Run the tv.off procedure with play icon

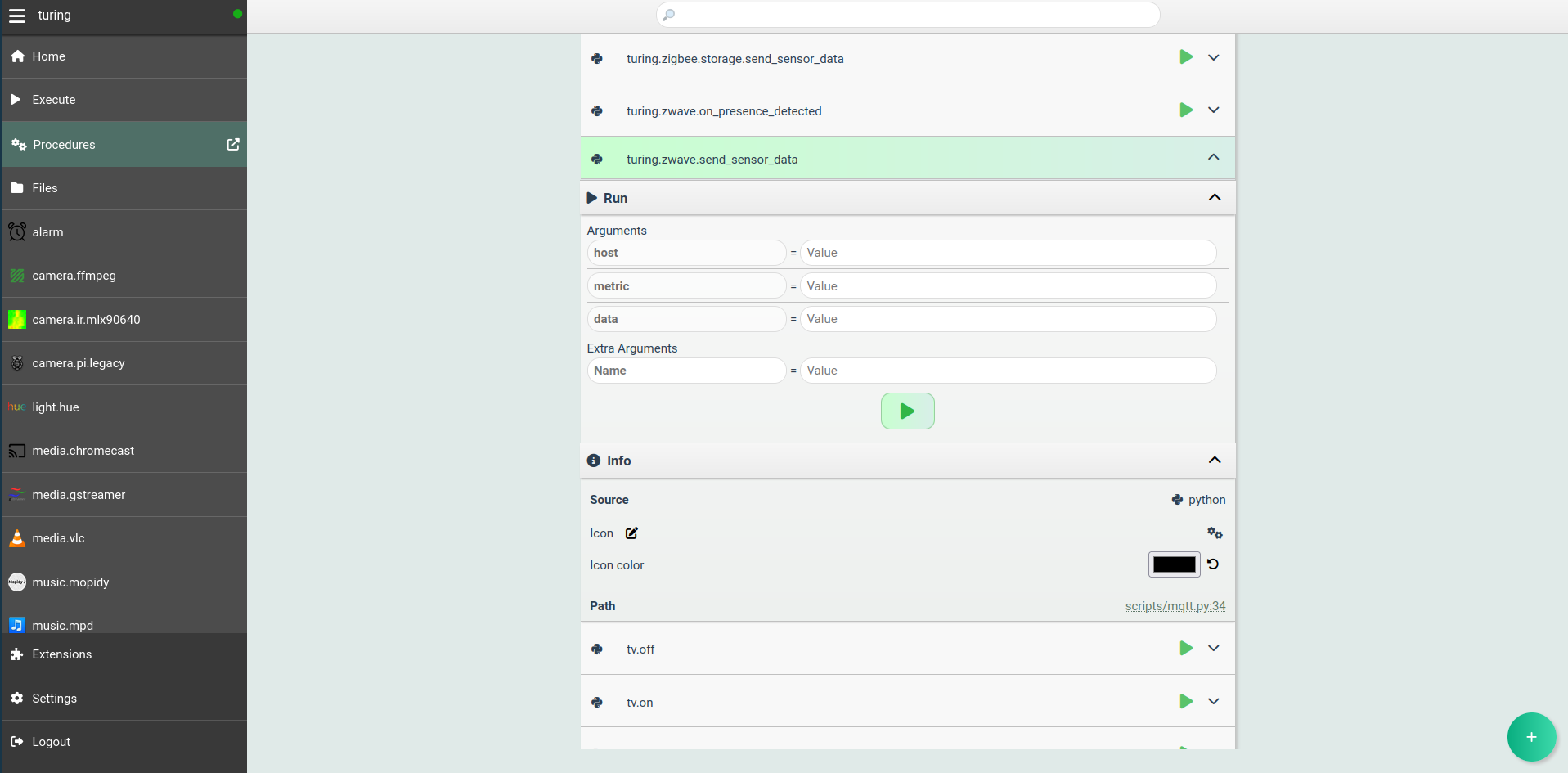pyautogui.click(x=1185, y=649)
